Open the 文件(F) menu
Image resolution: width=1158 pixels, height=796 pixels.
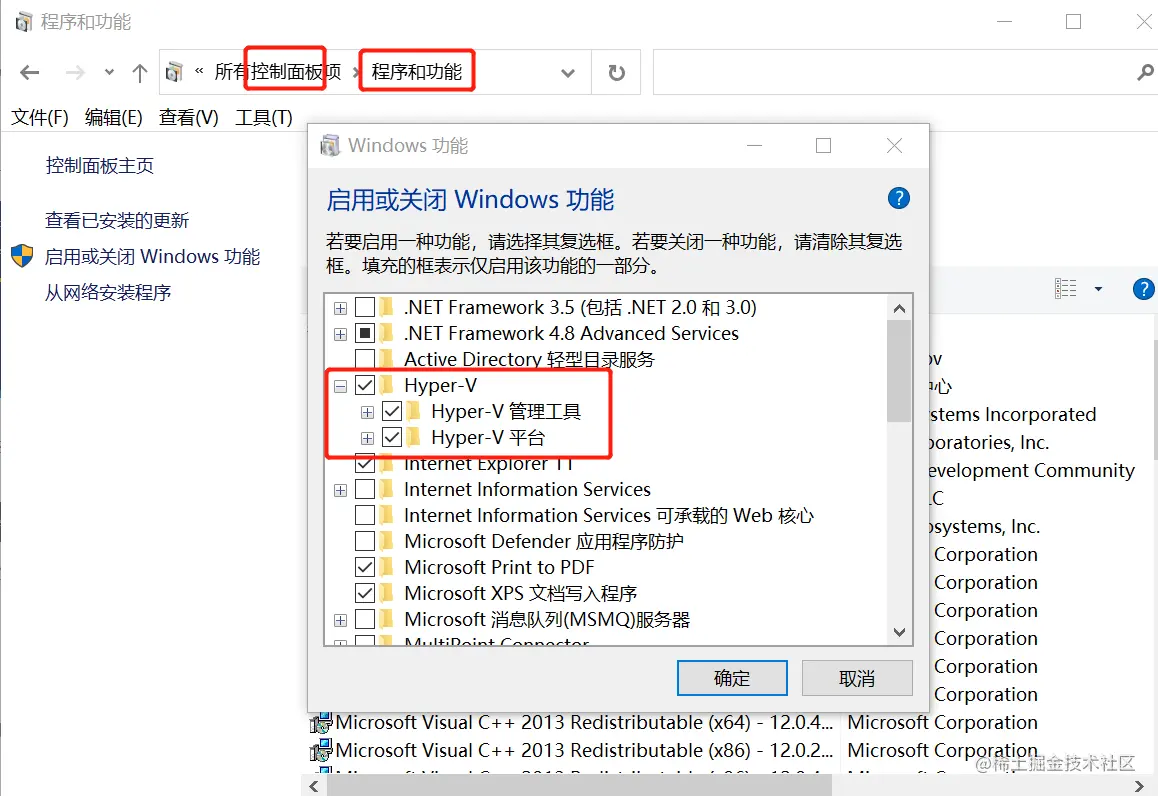pyautogui.click(x=40, y=117)
